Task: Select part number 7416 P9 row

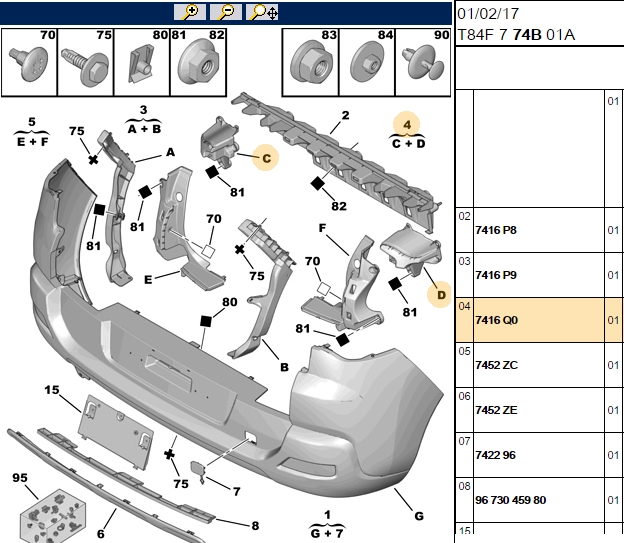Action: point(539,275)
